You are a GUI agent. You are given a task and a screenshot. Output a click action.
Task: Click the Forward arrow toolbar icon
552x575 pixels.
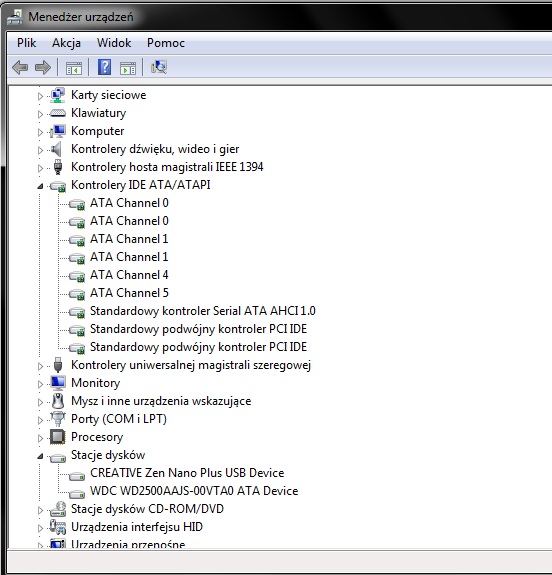pos(43,67)
